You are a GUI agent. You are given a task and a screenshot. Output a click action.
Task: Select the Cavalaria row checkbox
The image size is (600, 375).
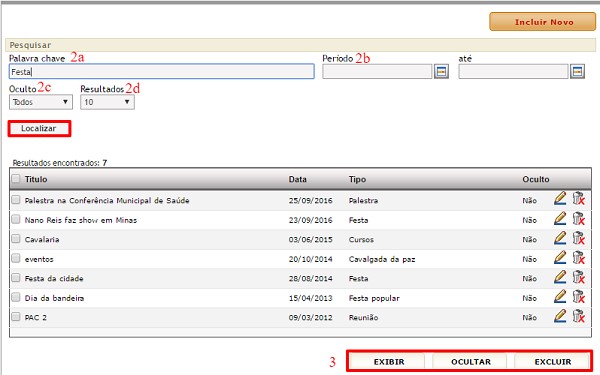[x=16, y=238]
